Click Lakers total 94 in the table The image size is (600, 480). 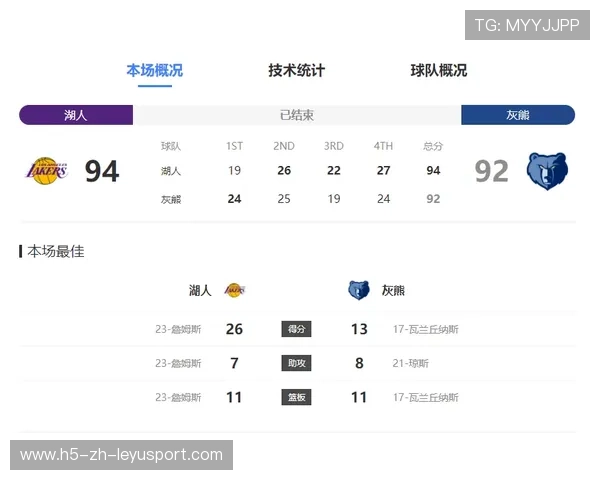pyautogui.click(x=433, y=170)
